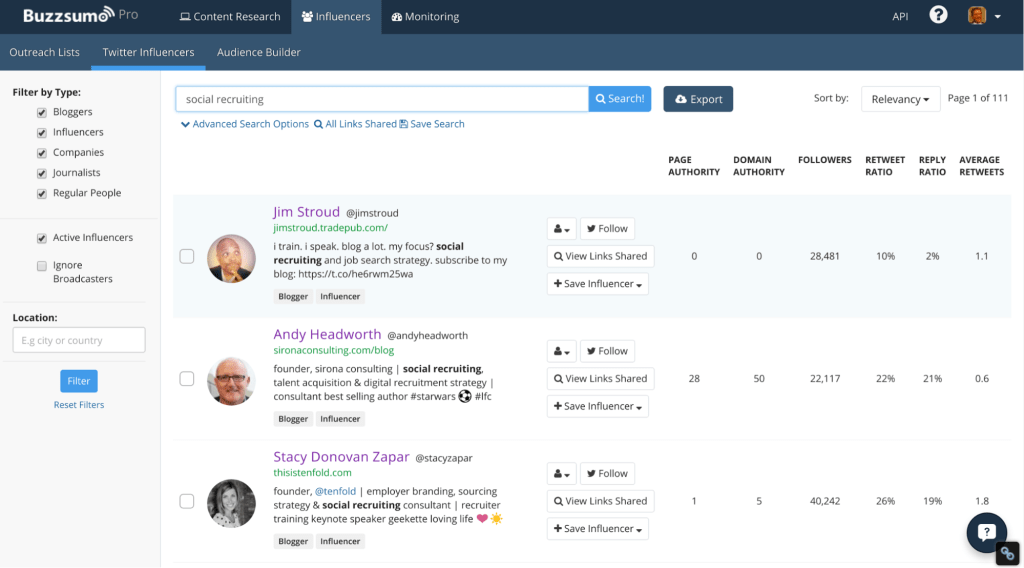Click the Page Authority column header
Screen dimensions: 1024x568
(694, 166)
